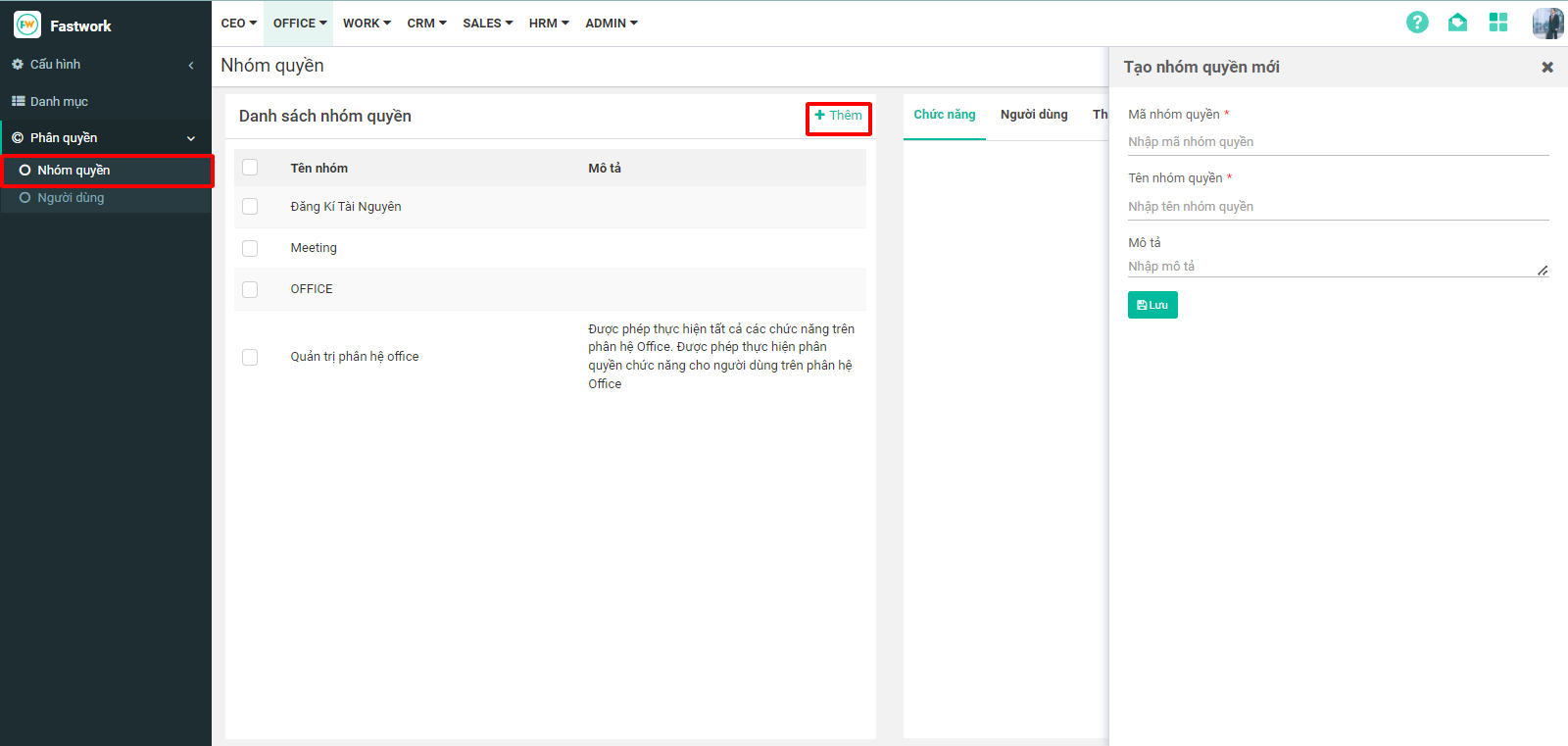Close the Tạo nhóm quyền mới panel
This screenshot has height=746, width=1568.
coord(1547,68)
